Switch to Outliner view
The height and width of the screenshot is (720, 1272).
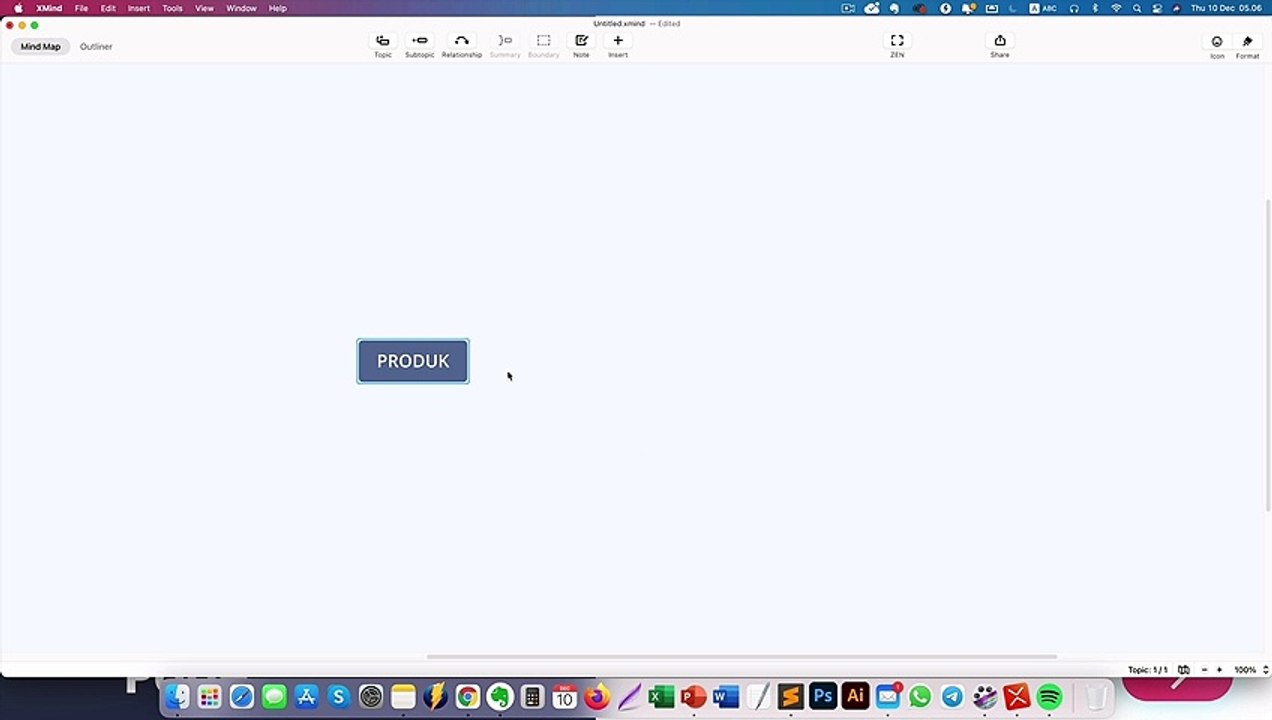(96, 46)
